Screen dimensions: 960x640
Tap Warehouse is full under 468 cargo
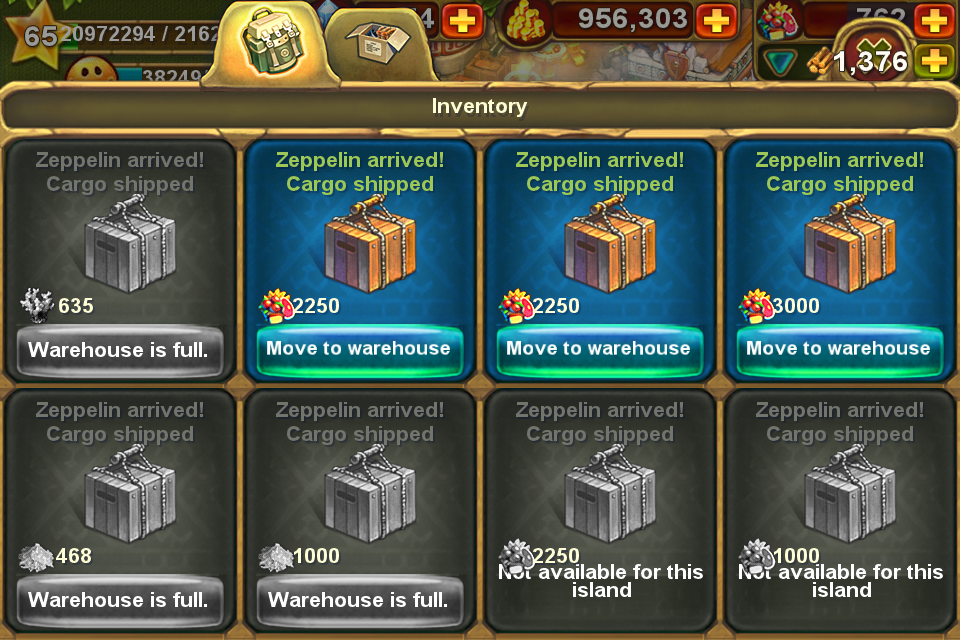click(x=119, y=600)
